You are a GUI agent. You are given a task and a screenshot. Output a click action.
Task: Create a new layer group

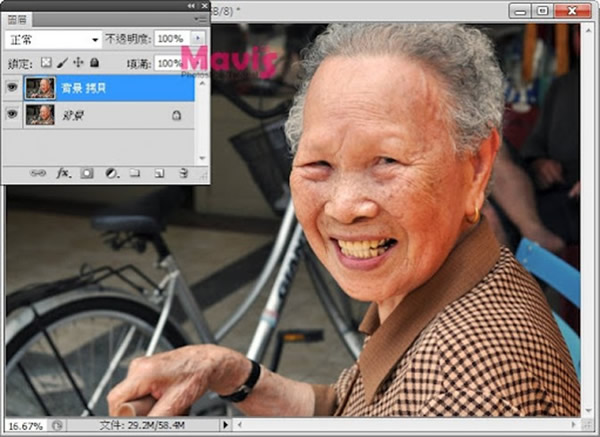135,173
